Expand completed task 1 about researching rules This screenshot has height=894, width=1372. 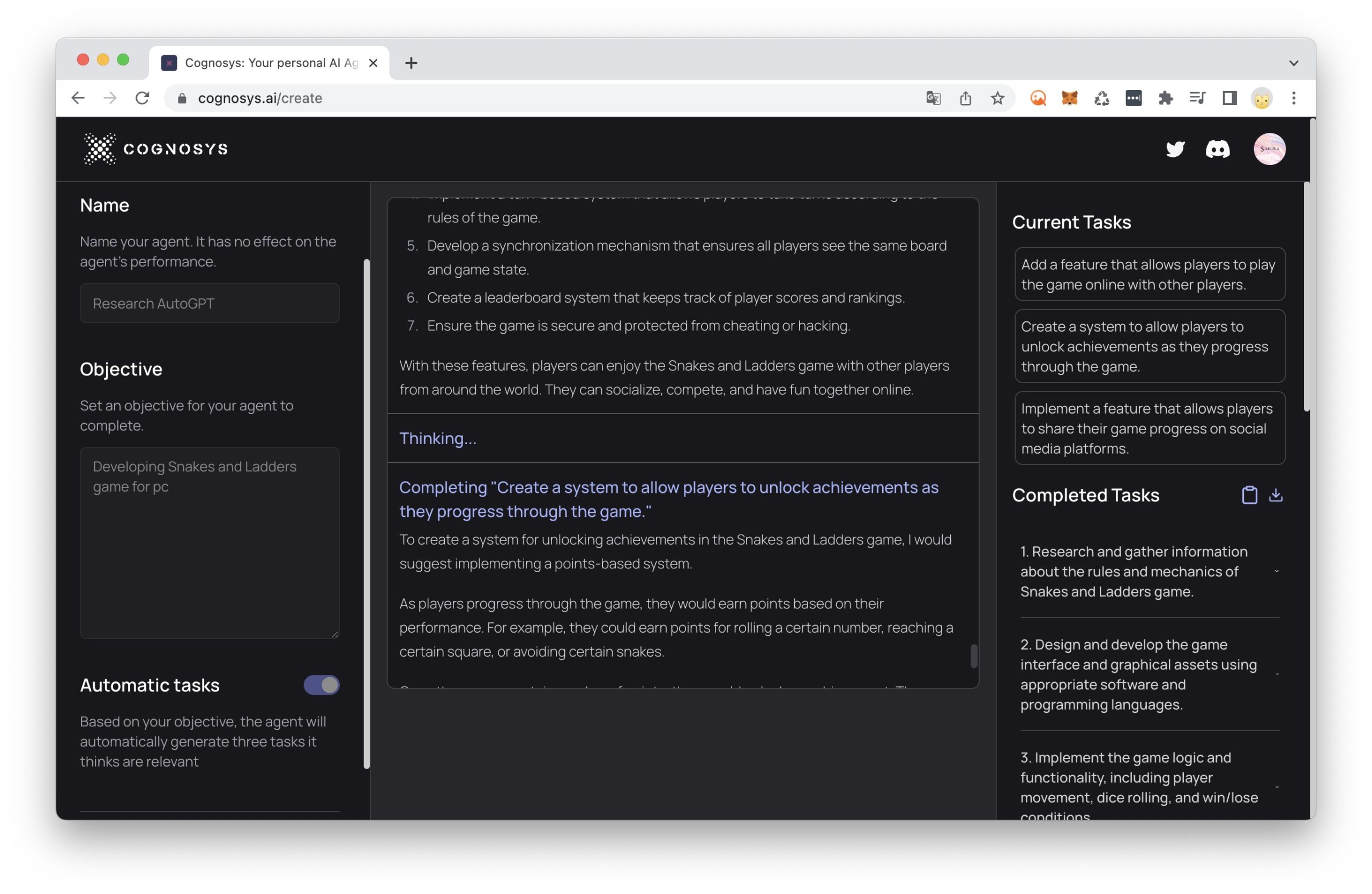pos(1276,572)
